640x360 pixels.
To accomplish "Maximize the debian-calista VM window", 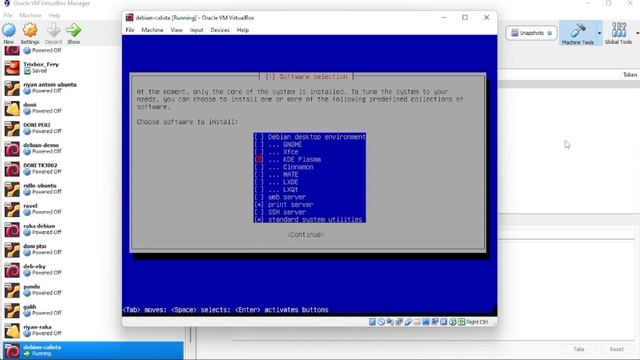I will [x=465, y=18].
